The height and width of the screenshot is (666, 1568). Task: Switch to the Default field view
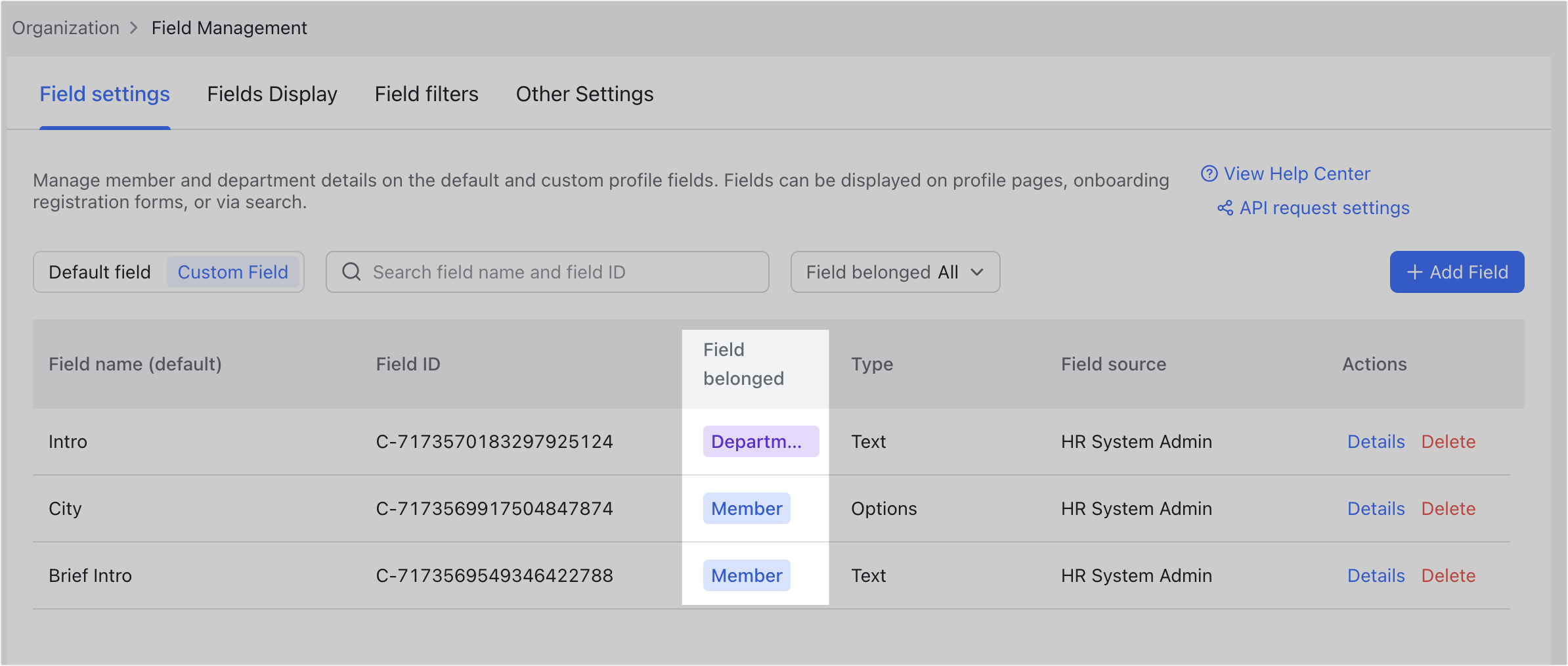[100, 271]
